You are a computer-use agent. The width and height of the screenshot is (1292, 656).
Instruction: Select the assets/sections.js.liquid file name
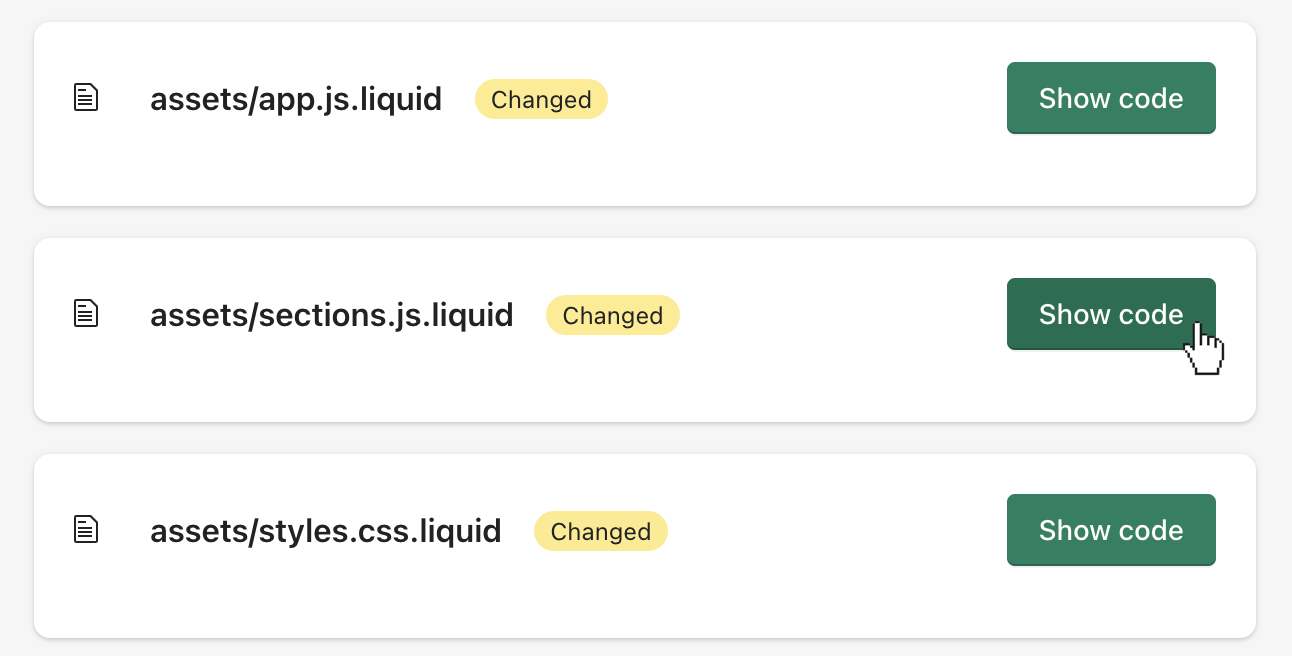(x=331, y=315)
